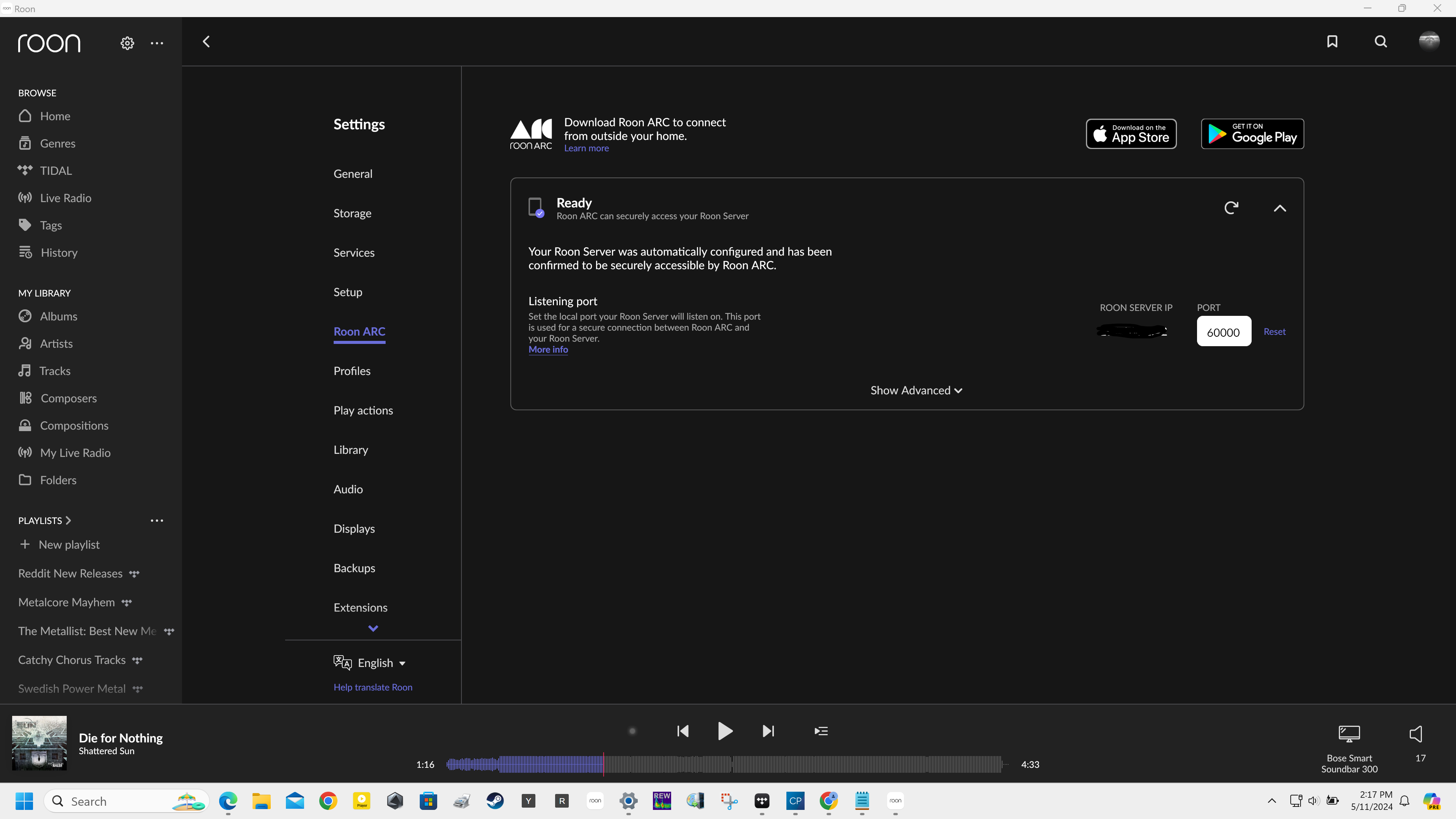
Task: Open Artists in My Library
Action: tap(45, 344)
